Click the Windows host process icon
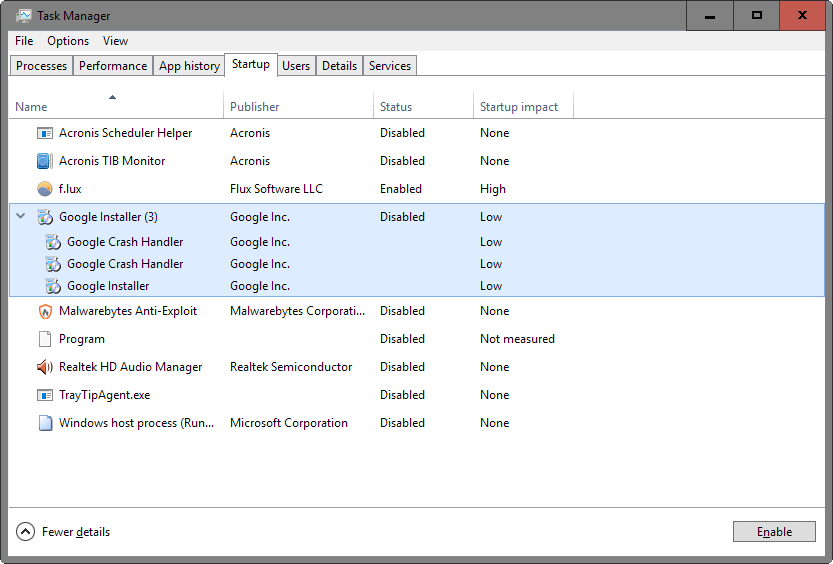Image resolution: width=833 pixels, height=564 pixels. pyautogui.click(x=44, y=423)
